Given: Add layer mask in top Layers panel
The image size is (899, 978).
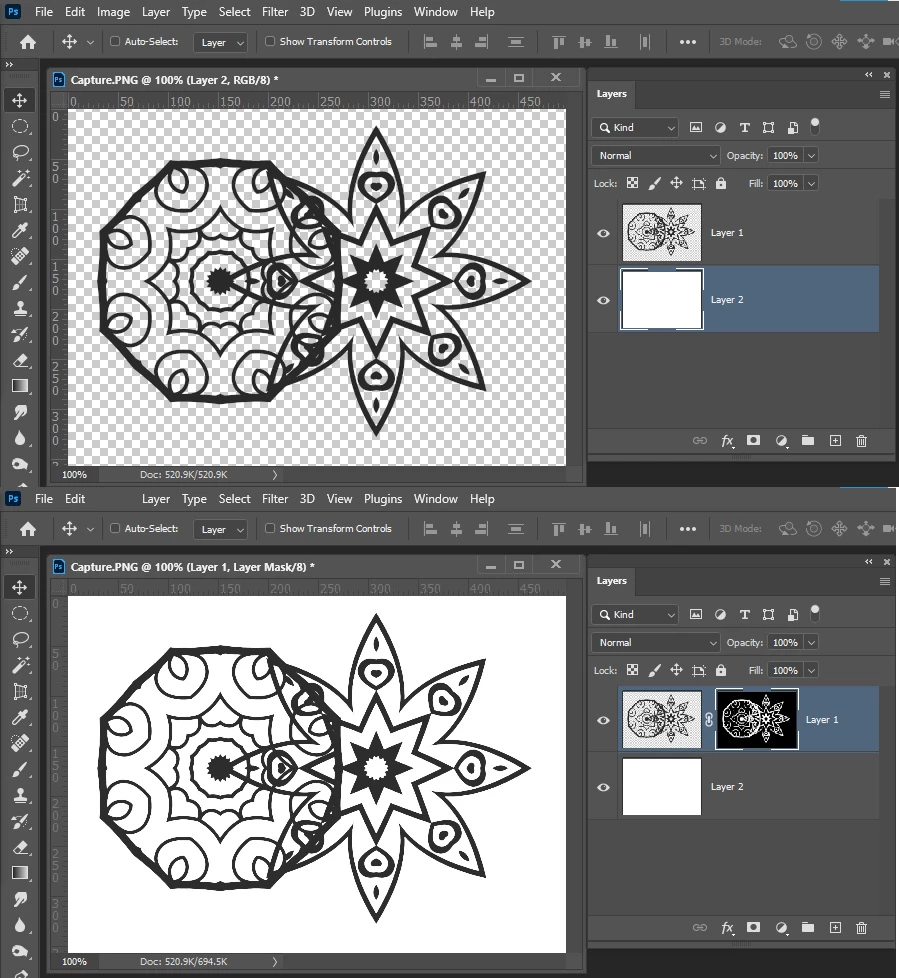Looking at the screenshot, I should 754,441.
